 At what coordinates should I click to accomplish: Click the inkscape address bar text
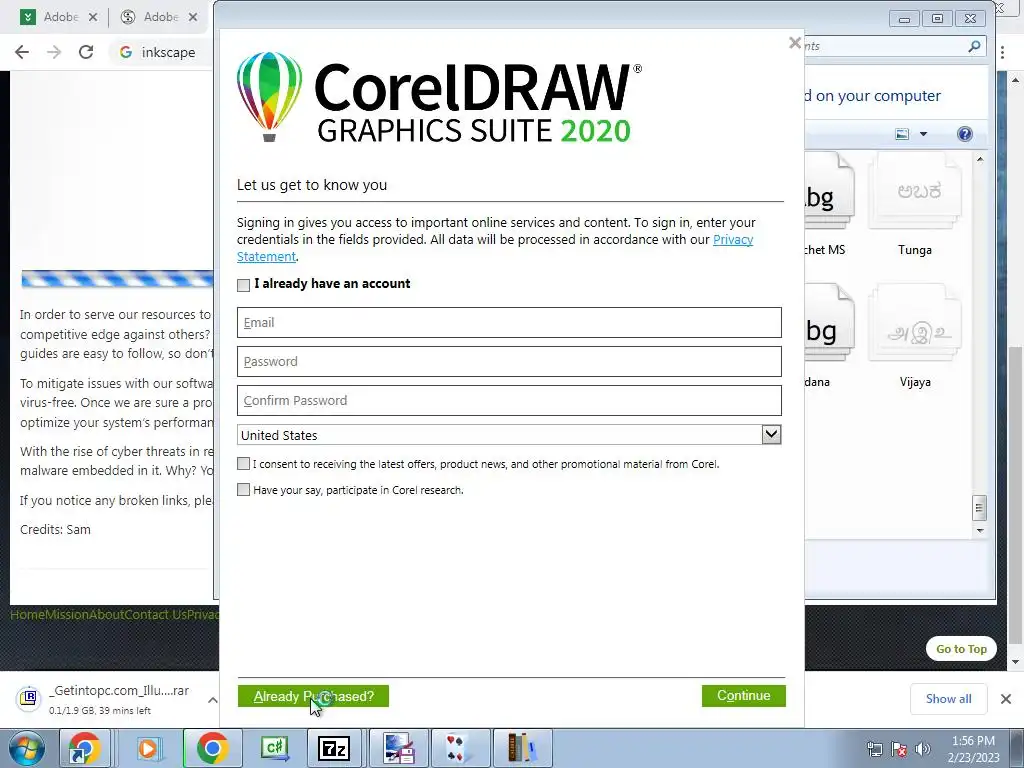168,52
